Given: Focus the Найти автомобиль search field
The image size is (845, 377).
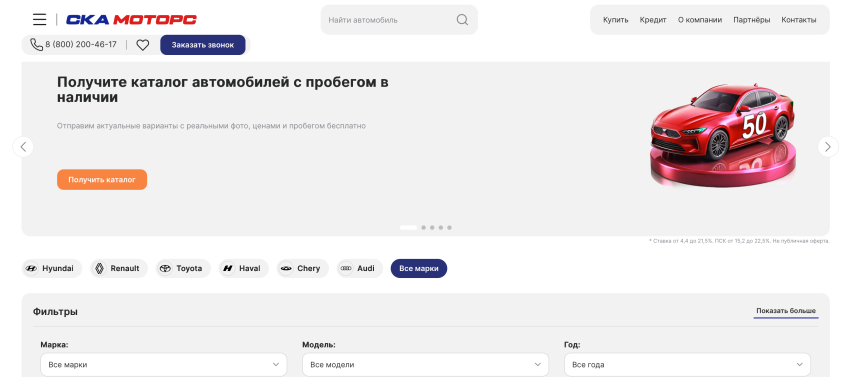Looking at the screenshot, I should (399, 20).
